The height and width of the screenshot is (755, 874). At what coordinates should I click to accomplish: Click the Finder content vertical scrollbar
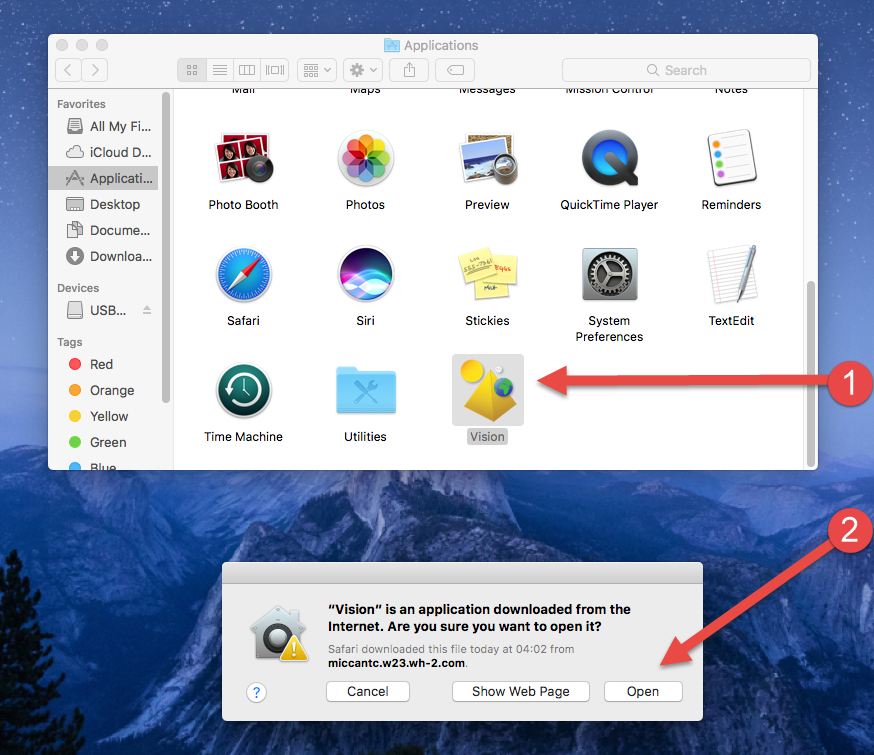pyautogui.click(x=810, y=373)
